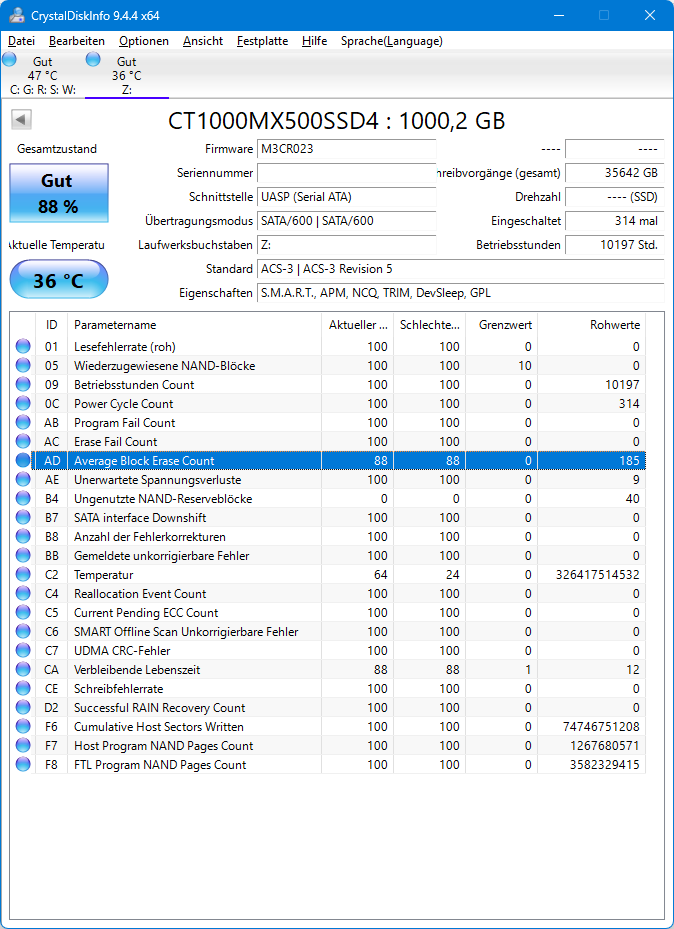Click status orb of Power Cycle Count row

(23, 403)
